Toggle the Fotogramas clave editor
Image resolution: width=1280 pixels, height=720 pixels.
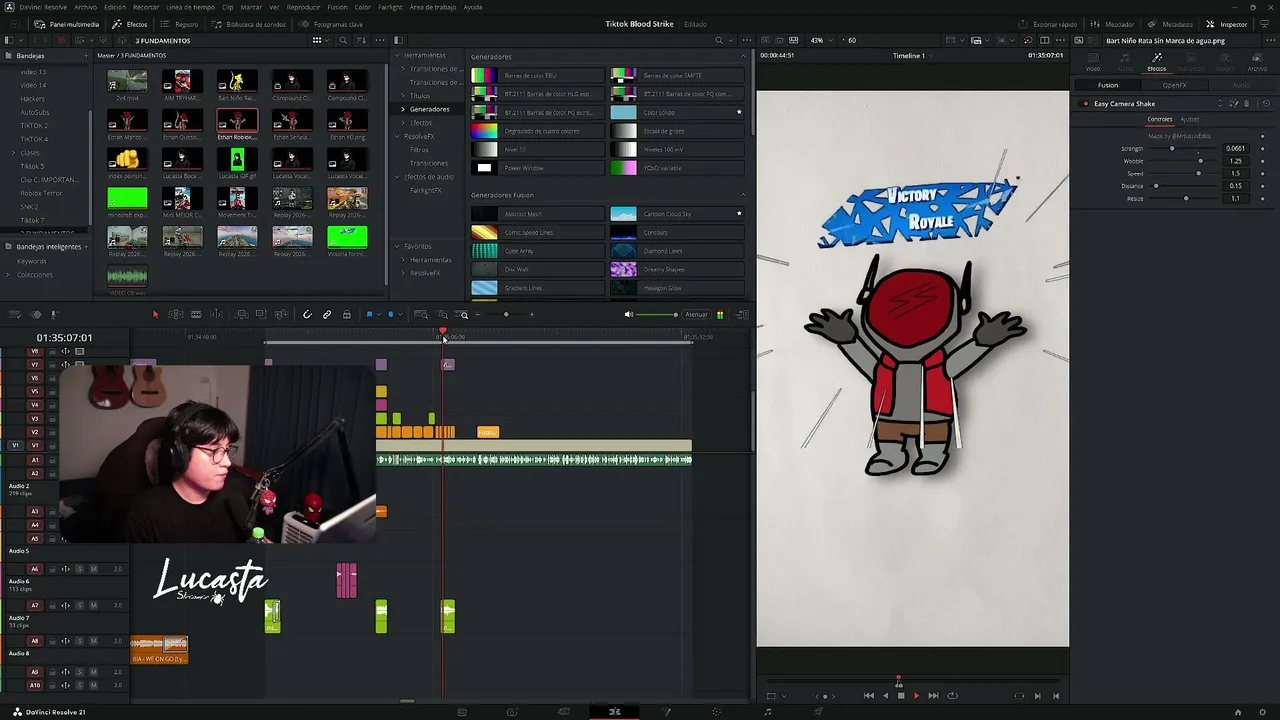coord(331,24)
